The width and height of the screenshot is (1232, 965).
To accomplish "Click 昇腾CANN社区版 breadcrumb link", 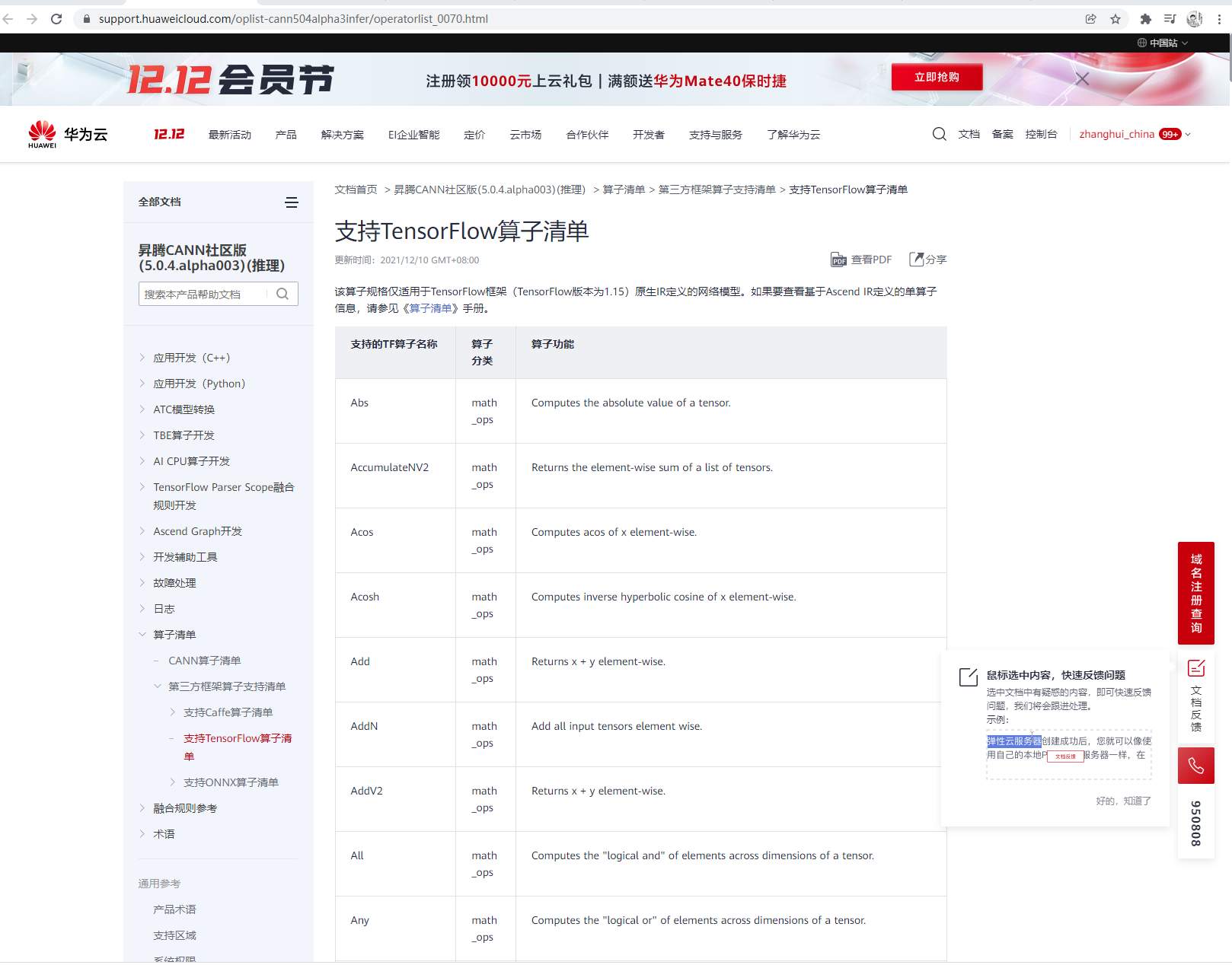I will [x=490, y=189].
